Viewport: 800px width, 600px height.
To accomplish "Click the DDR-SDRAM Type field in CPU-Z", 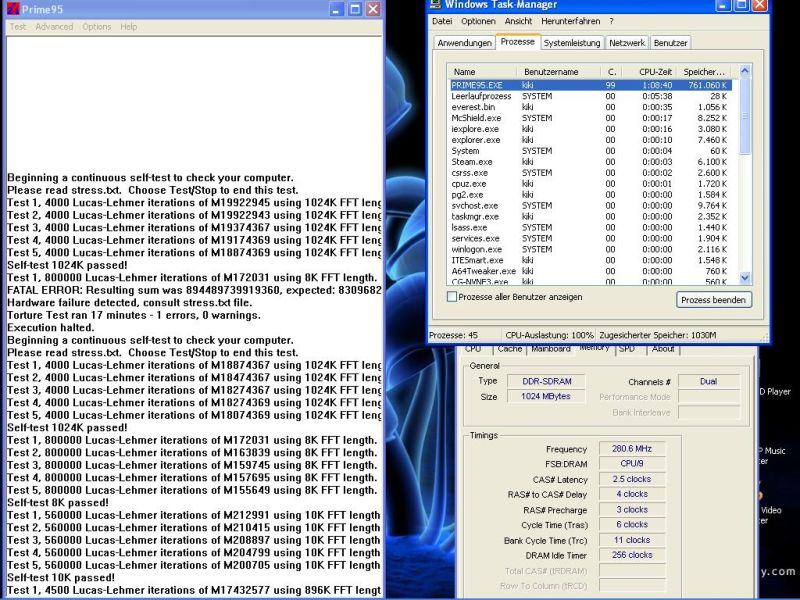I will (546, 381).
